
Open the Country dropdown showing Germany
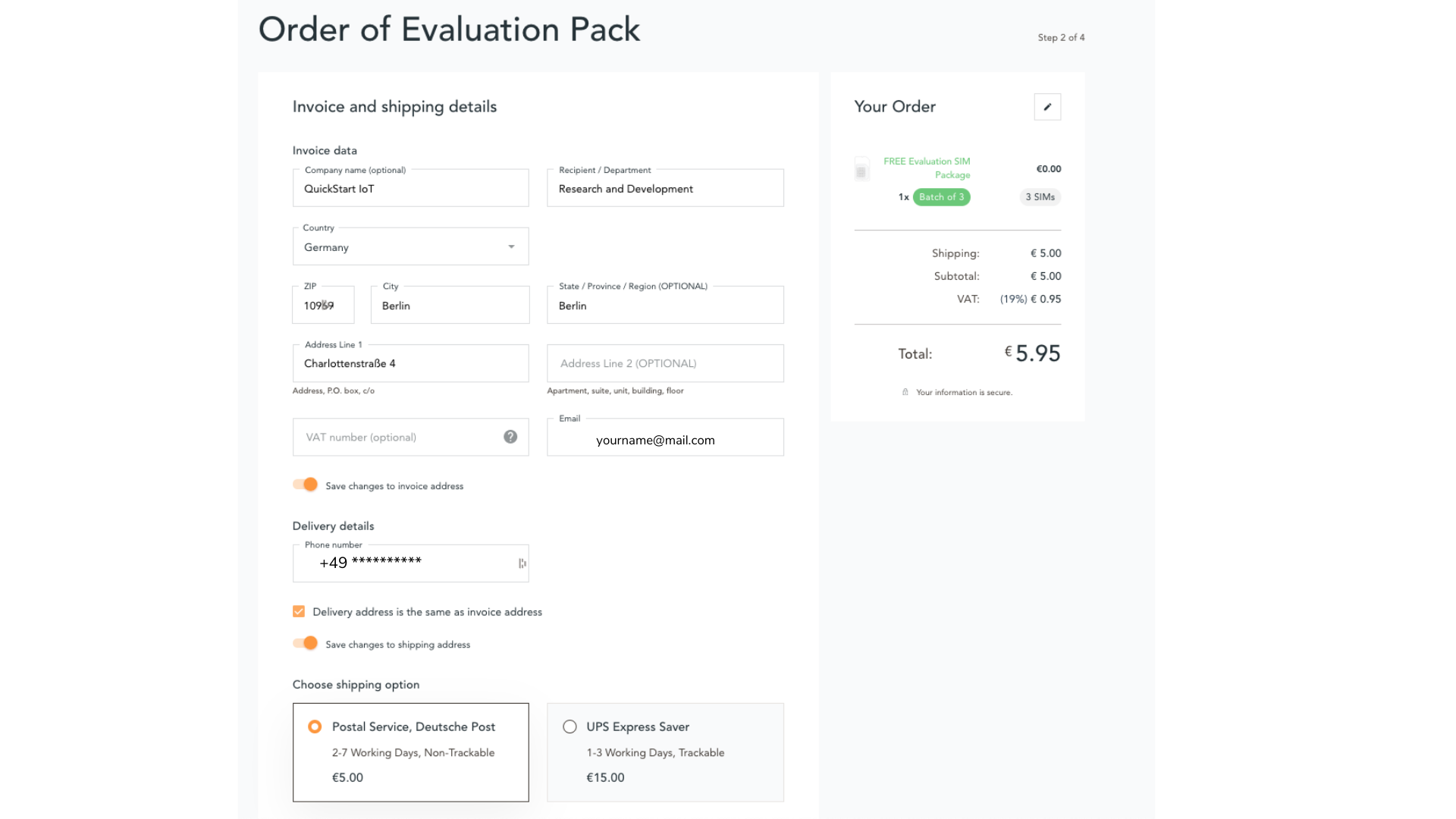[x=402, y=247]
